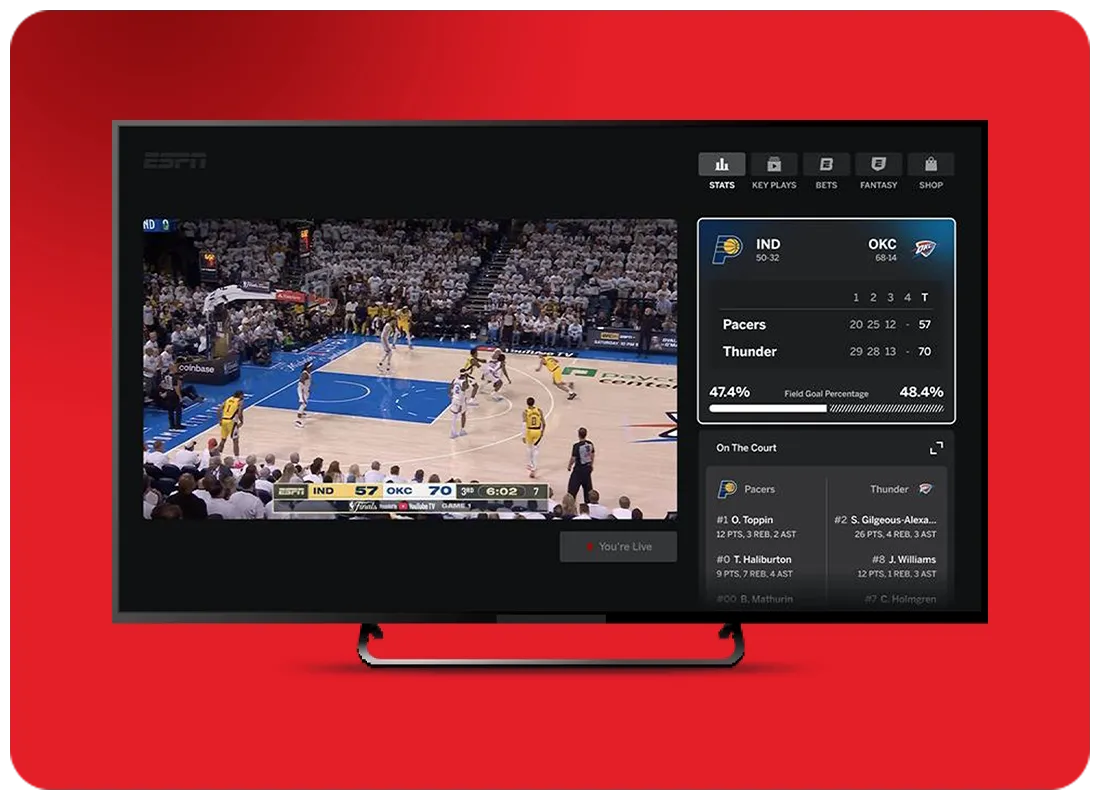Select the FANTASY label
Viewport: 1100px width, 800px height.
[878, 185]
